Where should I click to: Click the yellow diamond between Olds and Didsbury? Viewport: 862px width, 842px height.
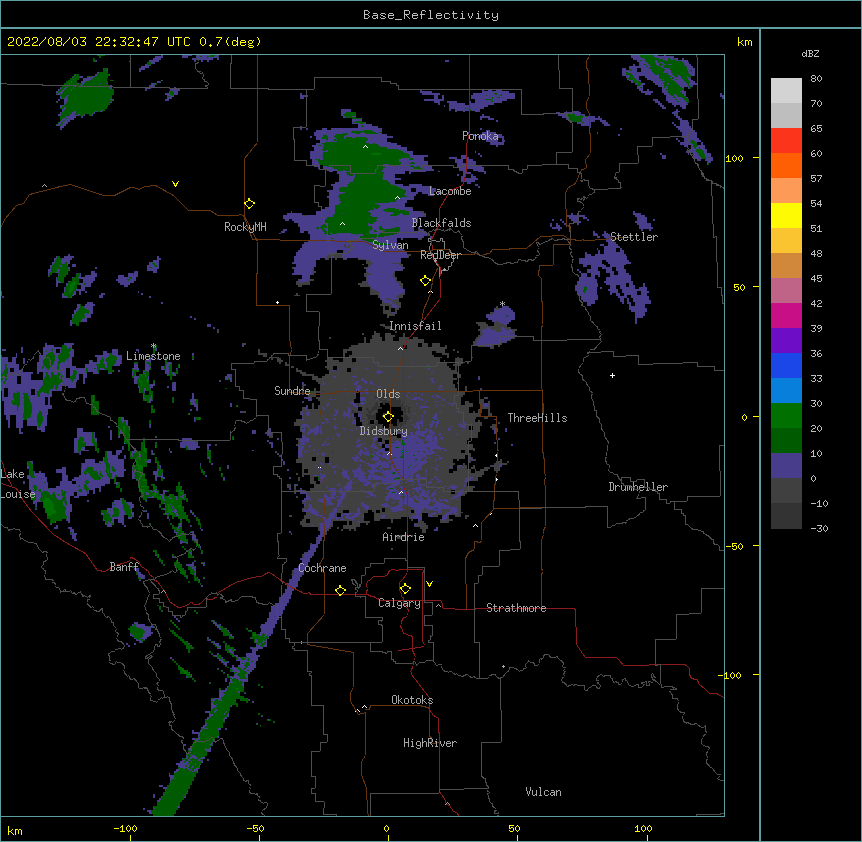click(x=388, y=417)
